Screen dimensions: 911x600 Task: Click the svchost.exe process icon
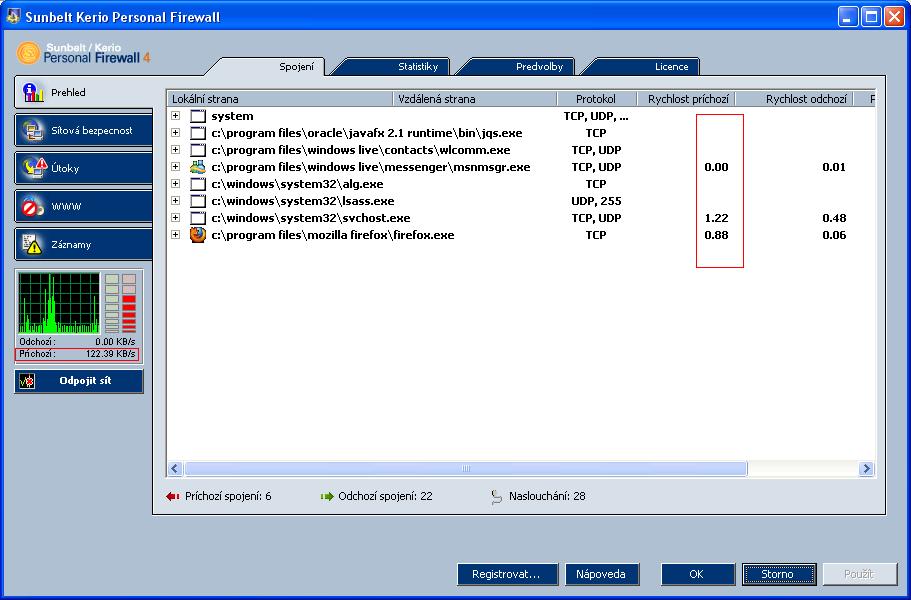pos(198,218)
